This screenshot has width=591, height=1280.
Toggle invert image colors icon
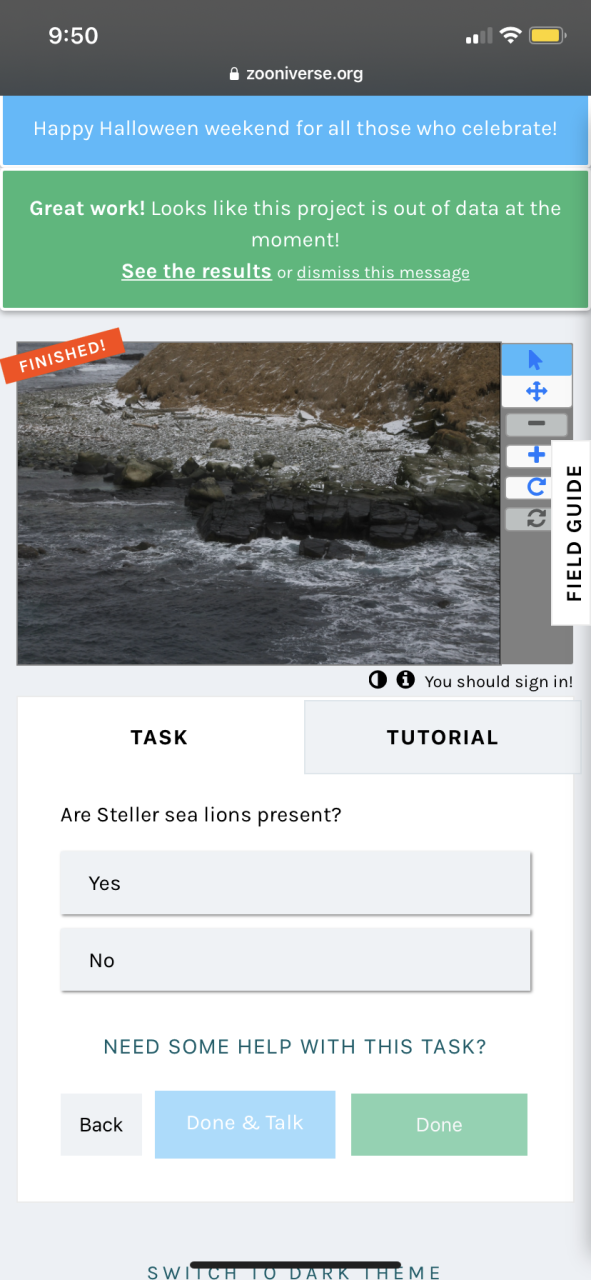click(377, 680)
